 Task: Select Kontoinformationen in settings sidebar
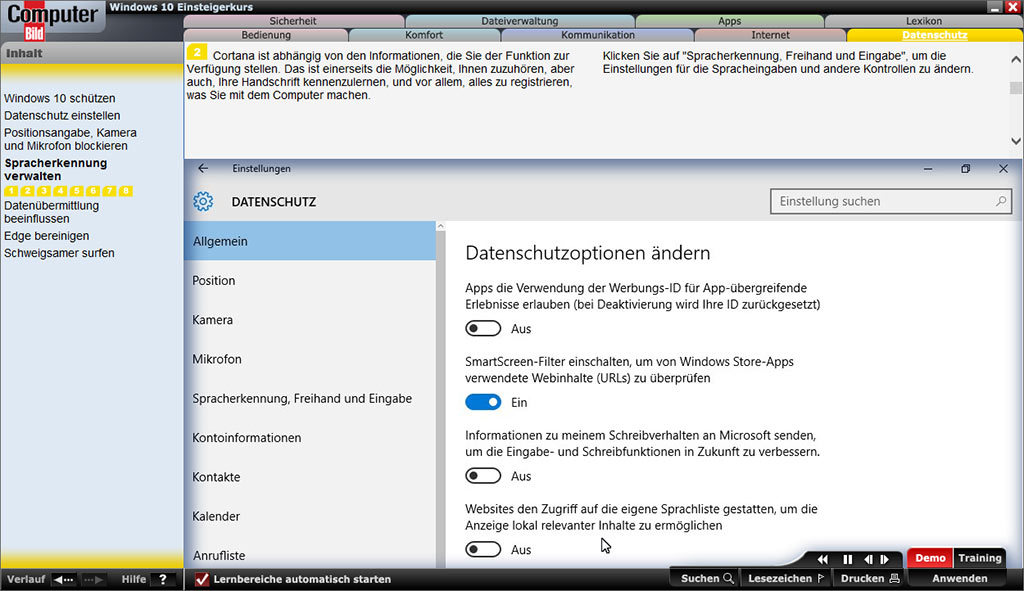pyautogui.click(x=310, y=438)
